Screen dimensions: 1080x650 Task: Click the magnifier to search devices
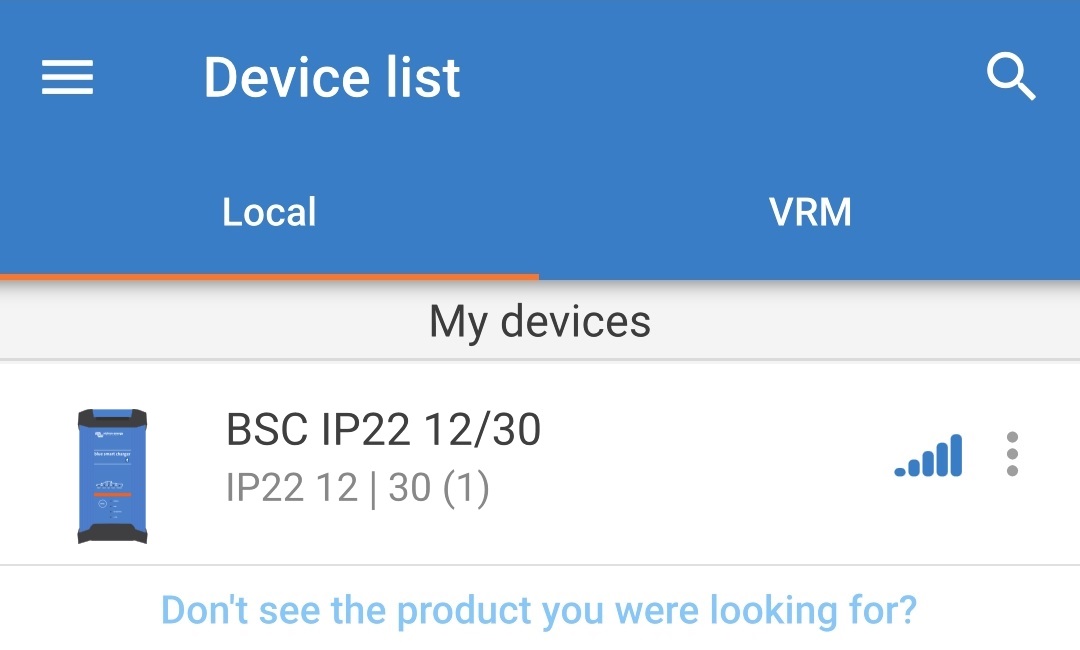pos(1012,77)
